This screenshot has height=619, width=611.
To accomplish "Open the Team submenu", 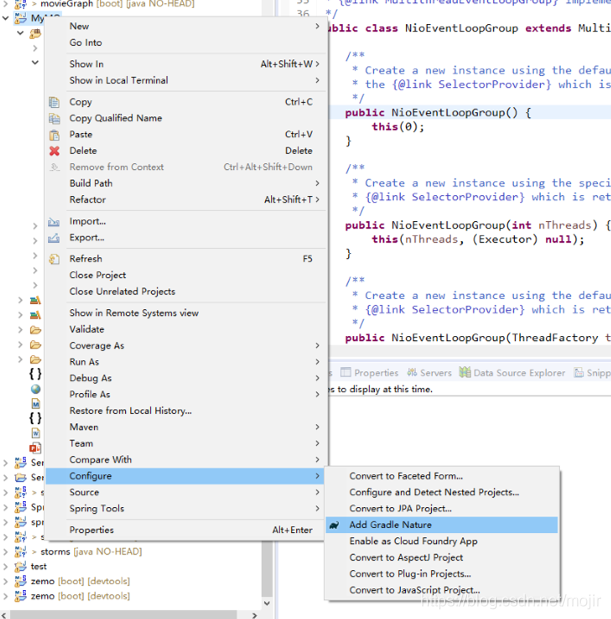I will click(186, 444).
